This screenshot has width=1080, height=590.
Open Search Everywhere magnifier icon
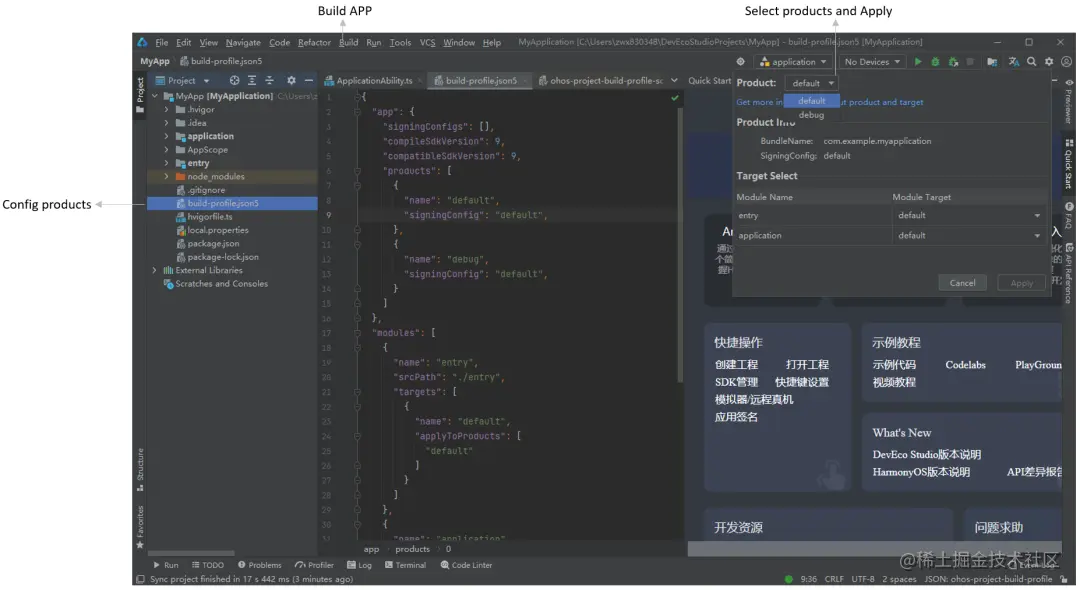(x=1031, y=62)
